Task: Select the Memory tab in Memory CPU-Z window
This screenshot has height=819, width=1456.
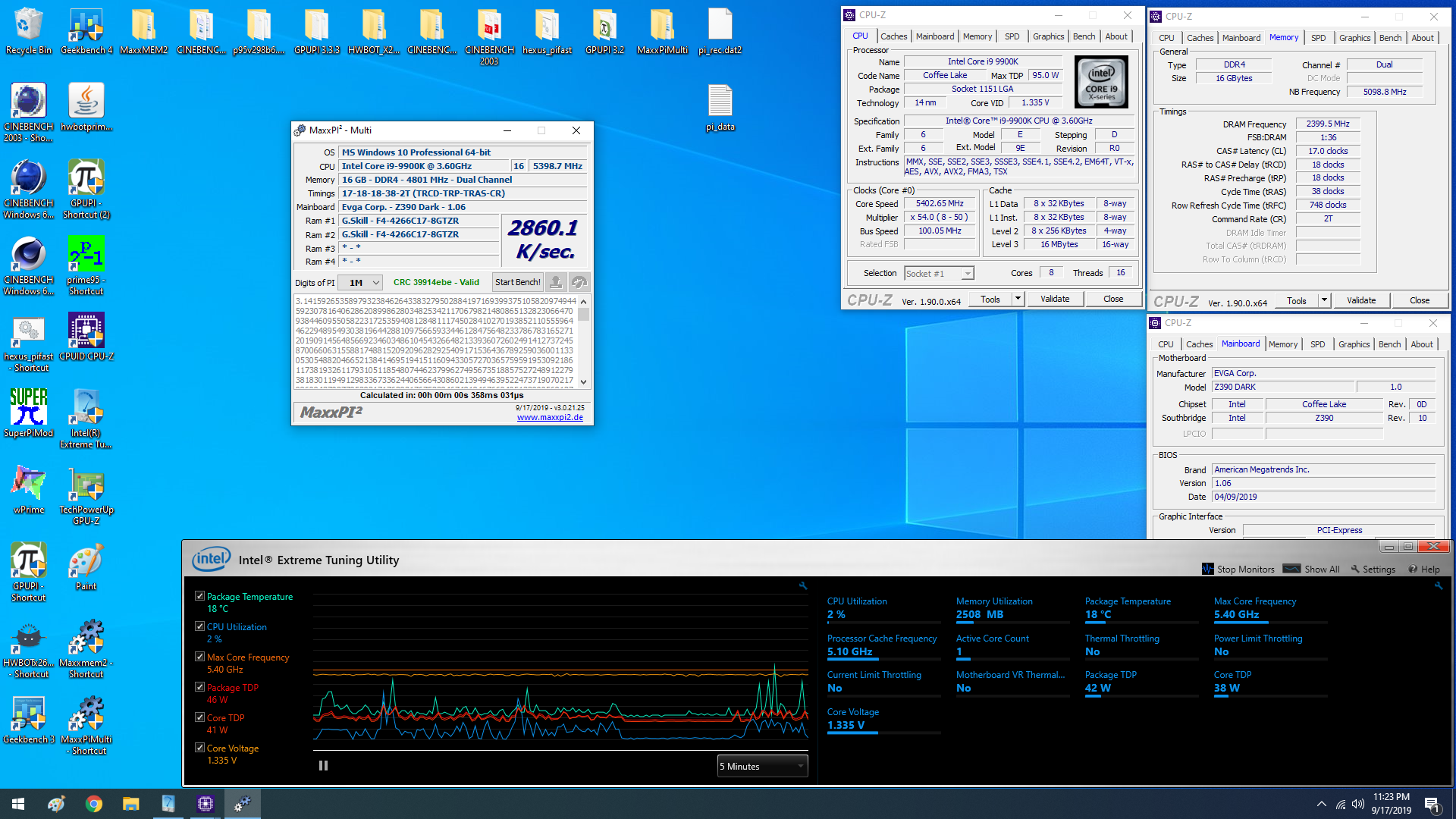Action: 1284,37
